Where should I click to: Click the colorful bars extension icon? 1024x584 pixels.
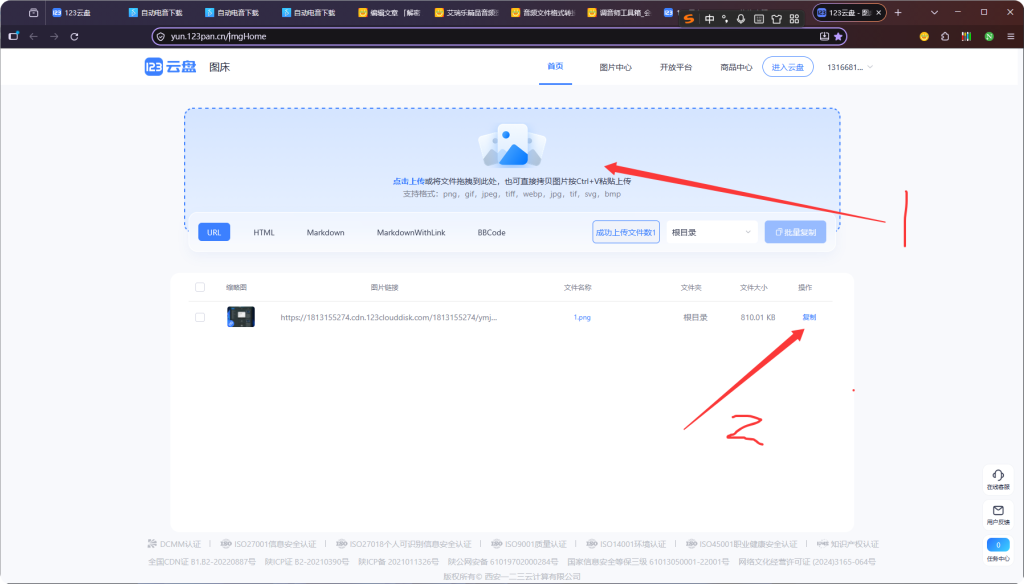tap(966, 37)
